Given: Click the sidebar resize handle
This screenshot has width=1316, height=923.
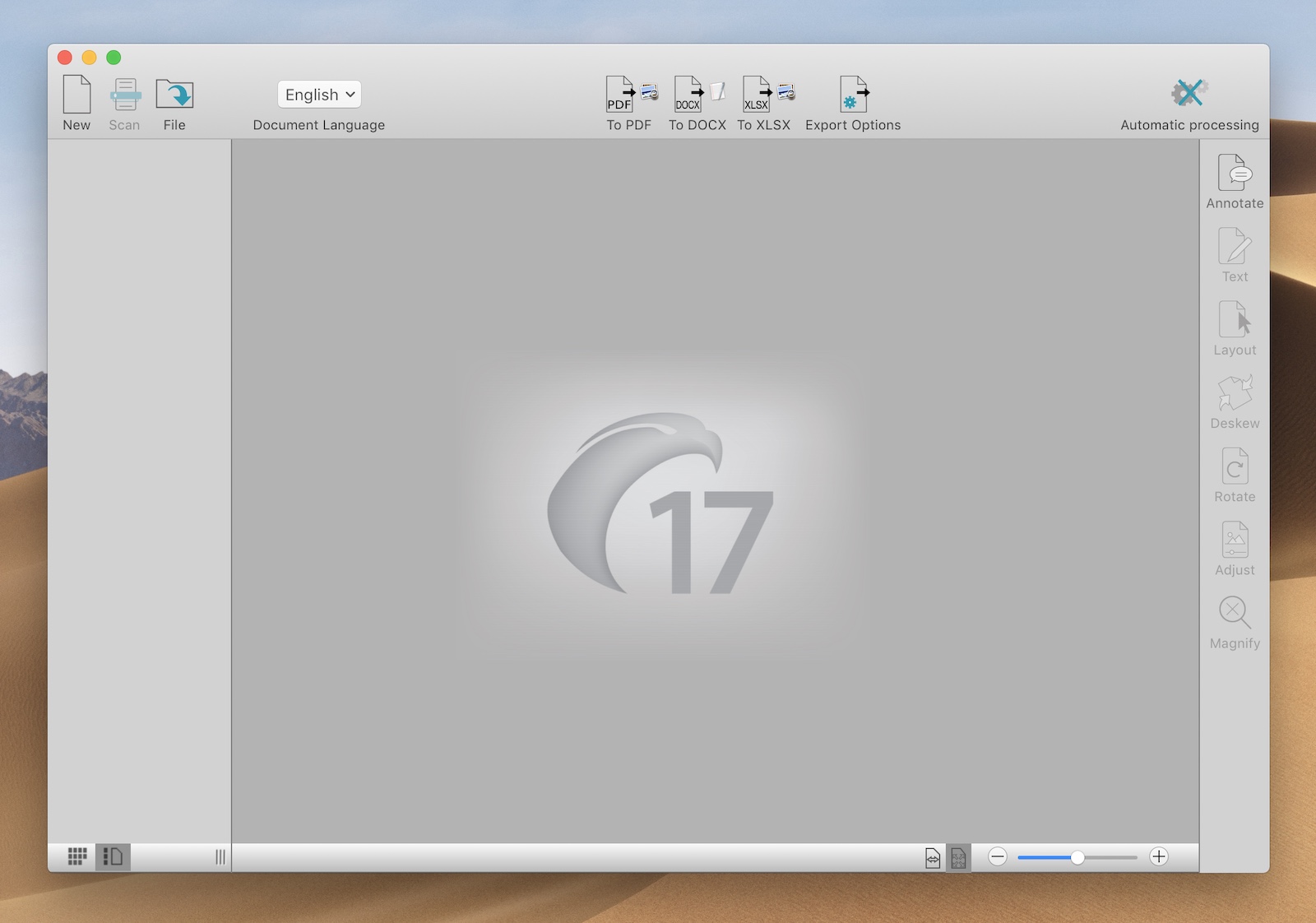Looking at the screenshot, I should click(x=220, y=856).
